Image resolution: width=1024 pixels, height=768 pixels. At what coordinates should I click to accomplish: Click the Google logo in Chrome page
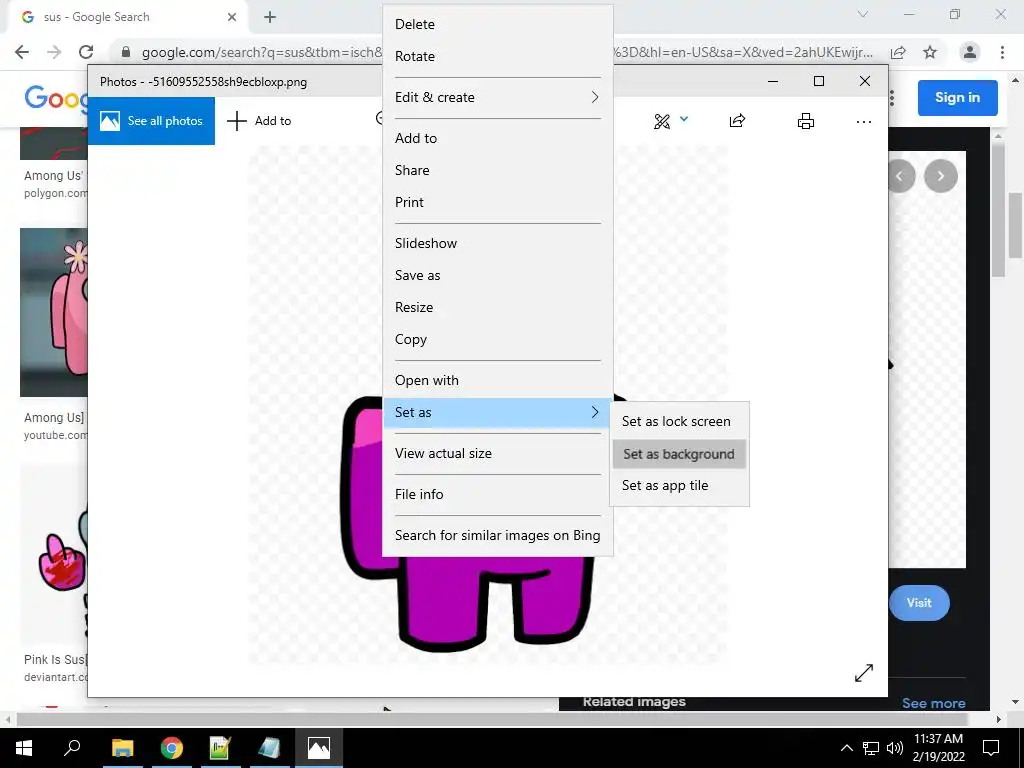click(56, 98)
